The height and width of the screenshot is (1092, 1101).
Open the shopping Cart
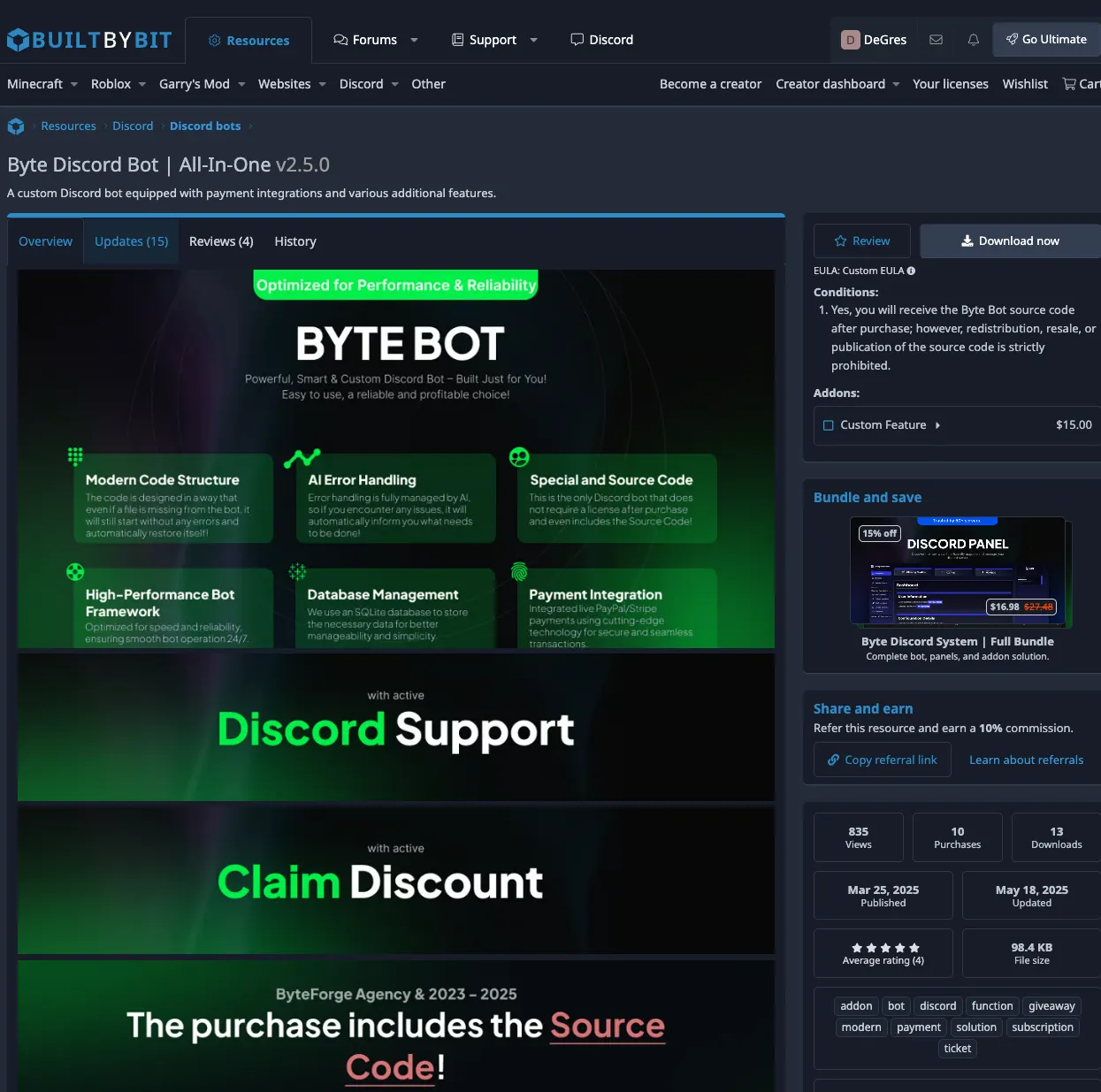tap(1082, 84)
